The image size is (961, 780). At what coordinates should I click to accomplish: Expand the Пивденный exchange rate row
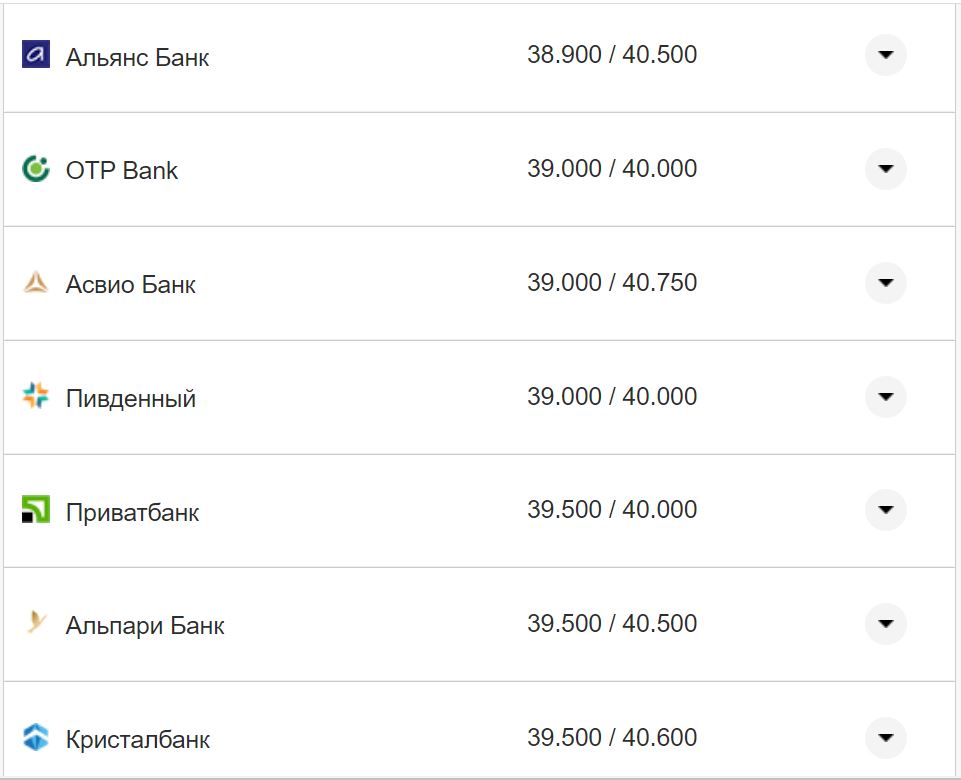[x=885, y=397]
